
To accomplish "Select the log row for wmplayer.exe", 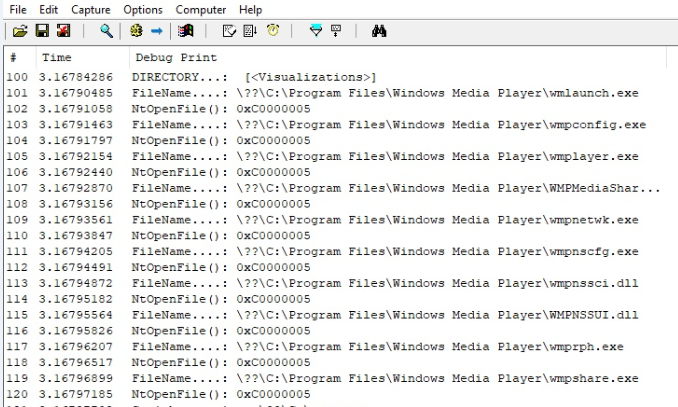I will [384, 157].
